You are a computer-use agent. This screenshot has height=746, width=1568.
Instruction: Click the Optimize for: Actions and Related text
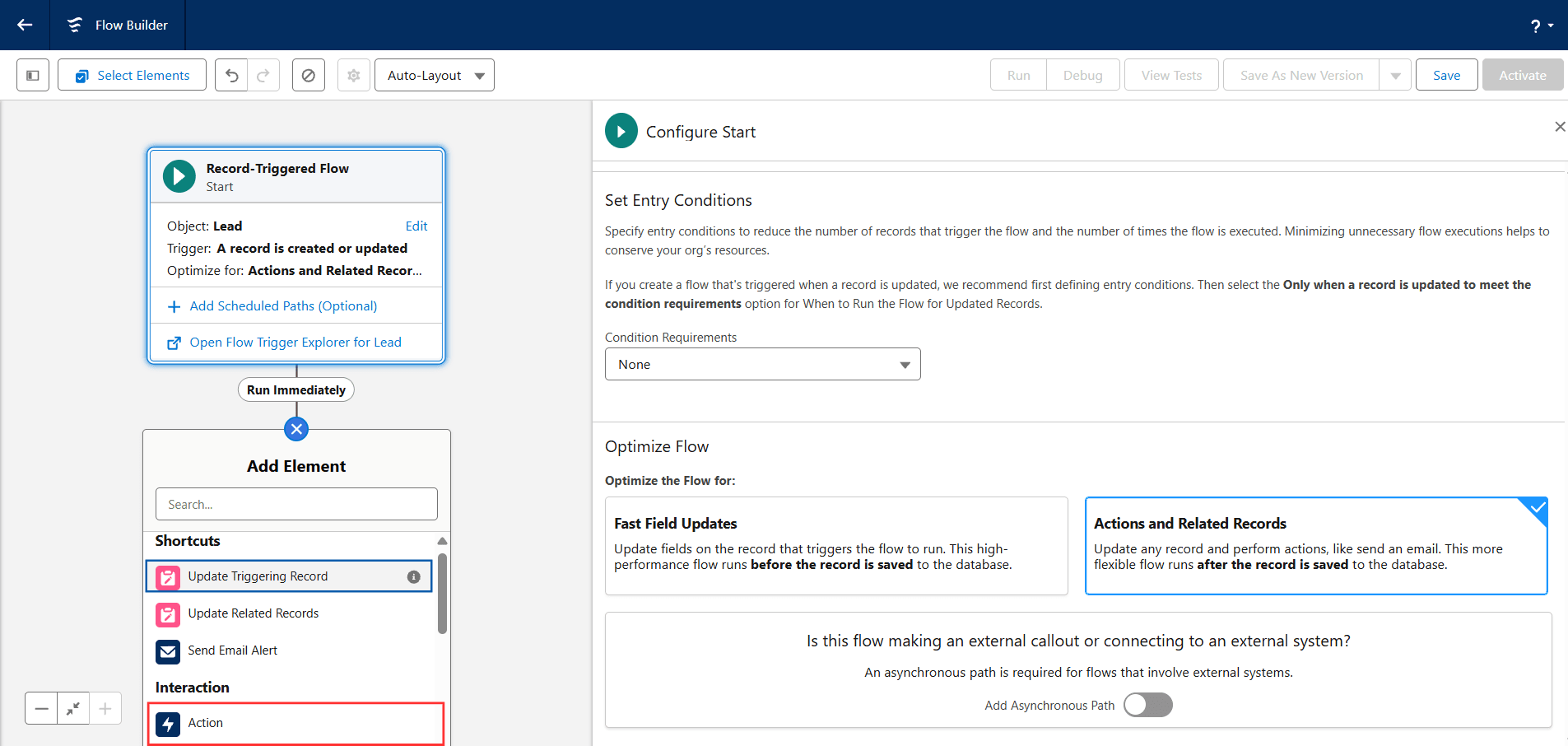tap(295, 270)
